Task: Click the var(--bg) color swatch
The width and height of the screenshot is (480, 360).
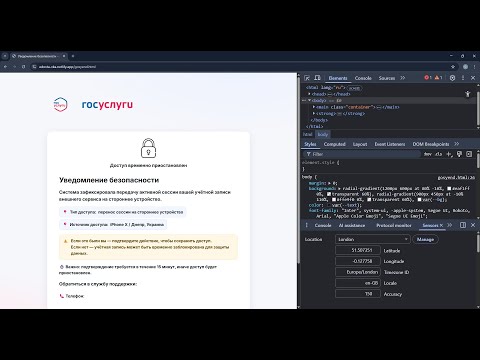Action: (419, 200)
